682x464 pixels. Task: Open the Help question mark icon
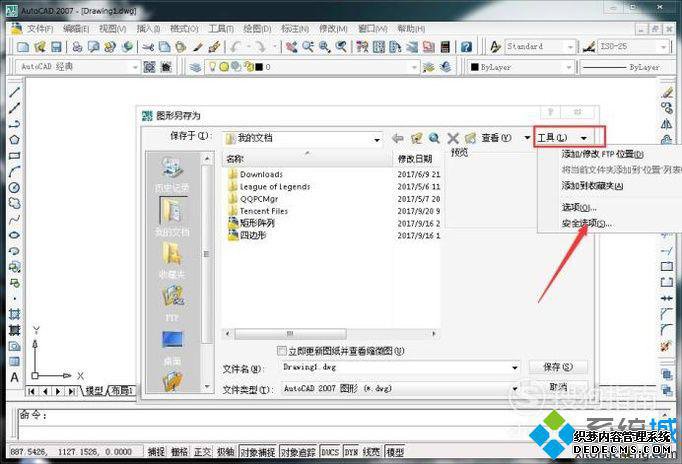tap(466, 47)
